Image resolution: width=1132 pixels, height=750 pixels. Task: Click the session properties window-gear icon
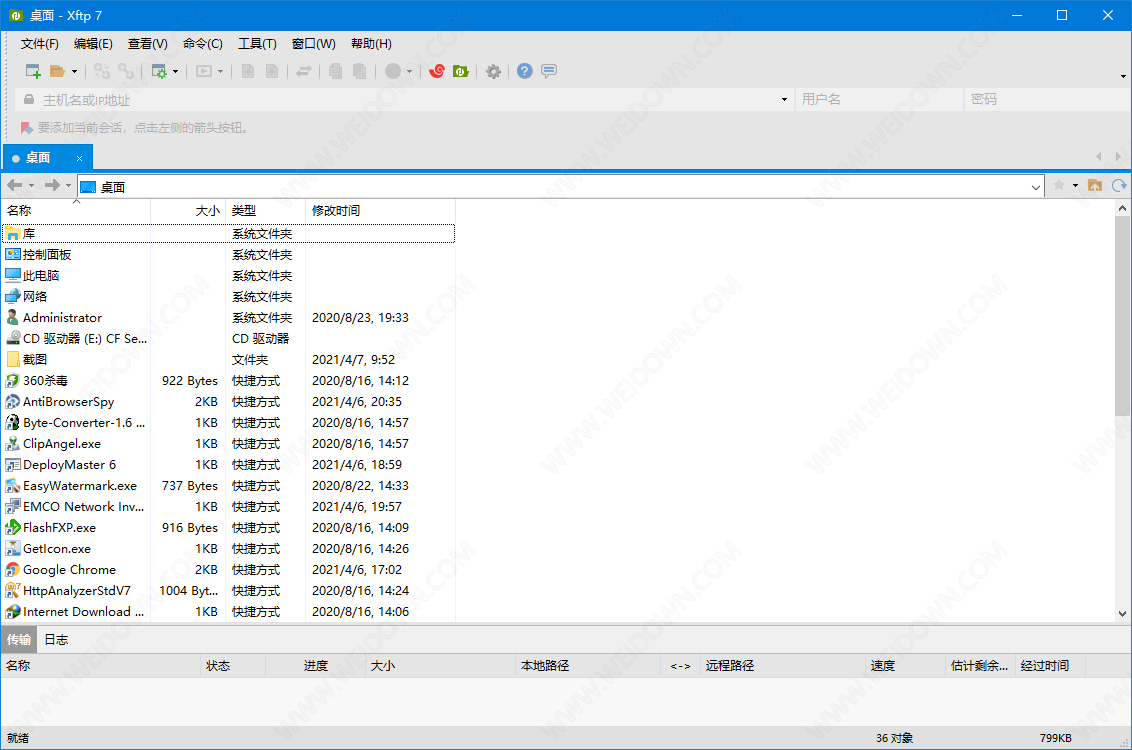point(159,71)
